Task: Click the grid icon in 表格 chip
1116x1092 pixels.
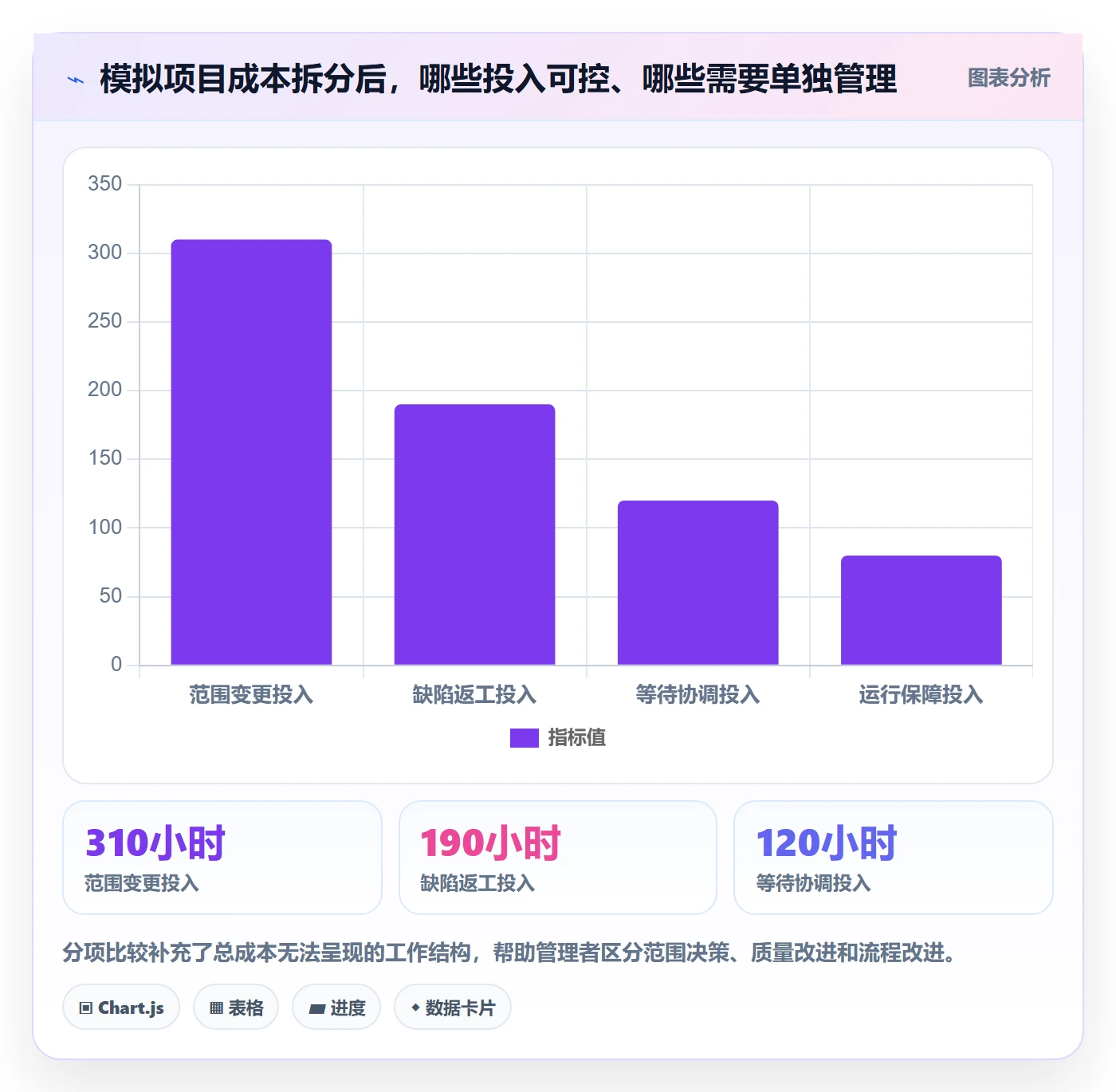Action: click(216, 1008)
